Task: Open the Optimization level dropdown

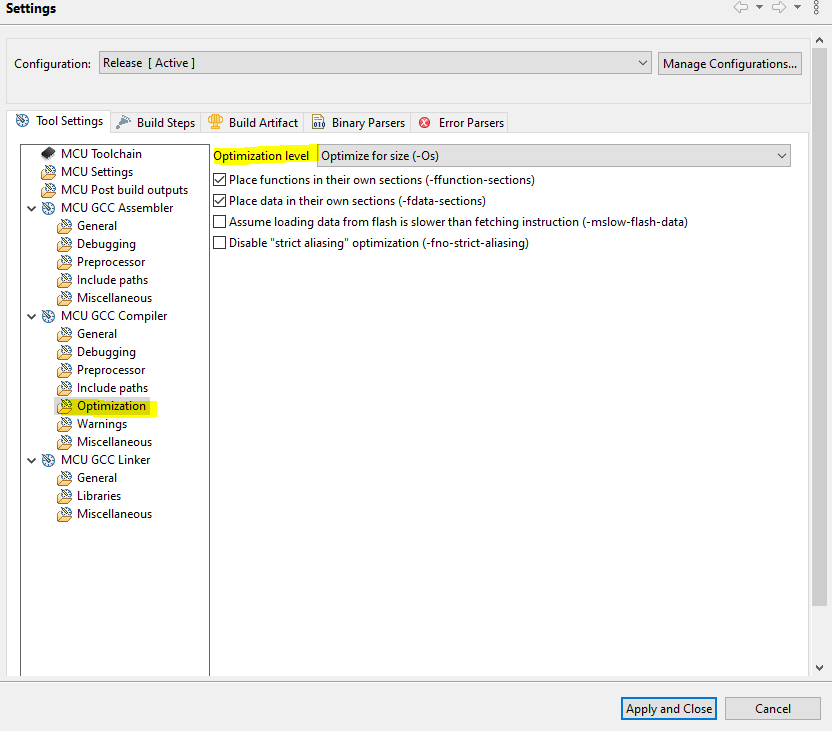Action: point(782,155)
